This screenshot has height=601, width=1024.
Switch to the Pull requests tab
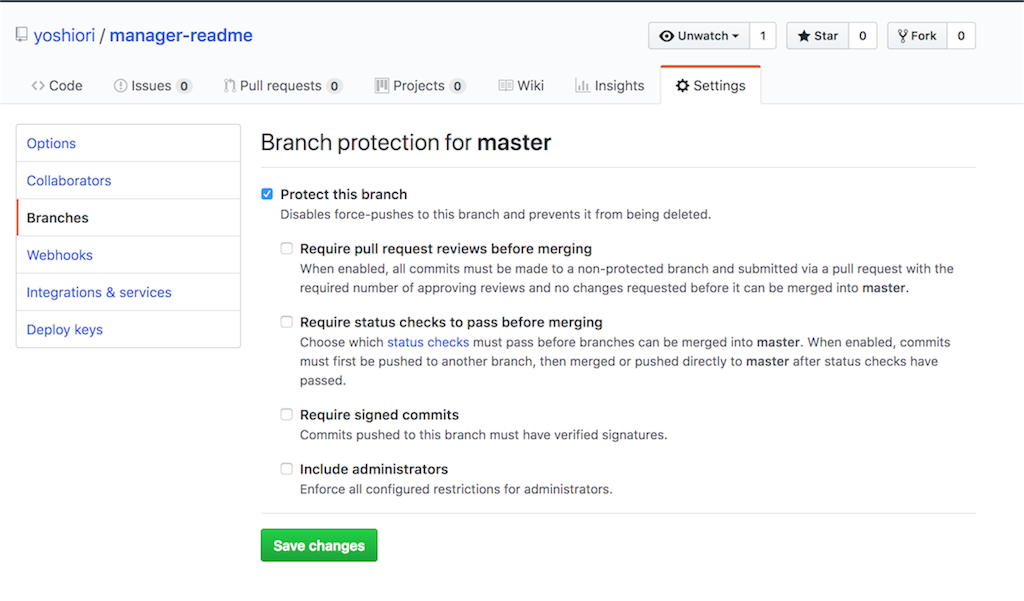[282, 86]
